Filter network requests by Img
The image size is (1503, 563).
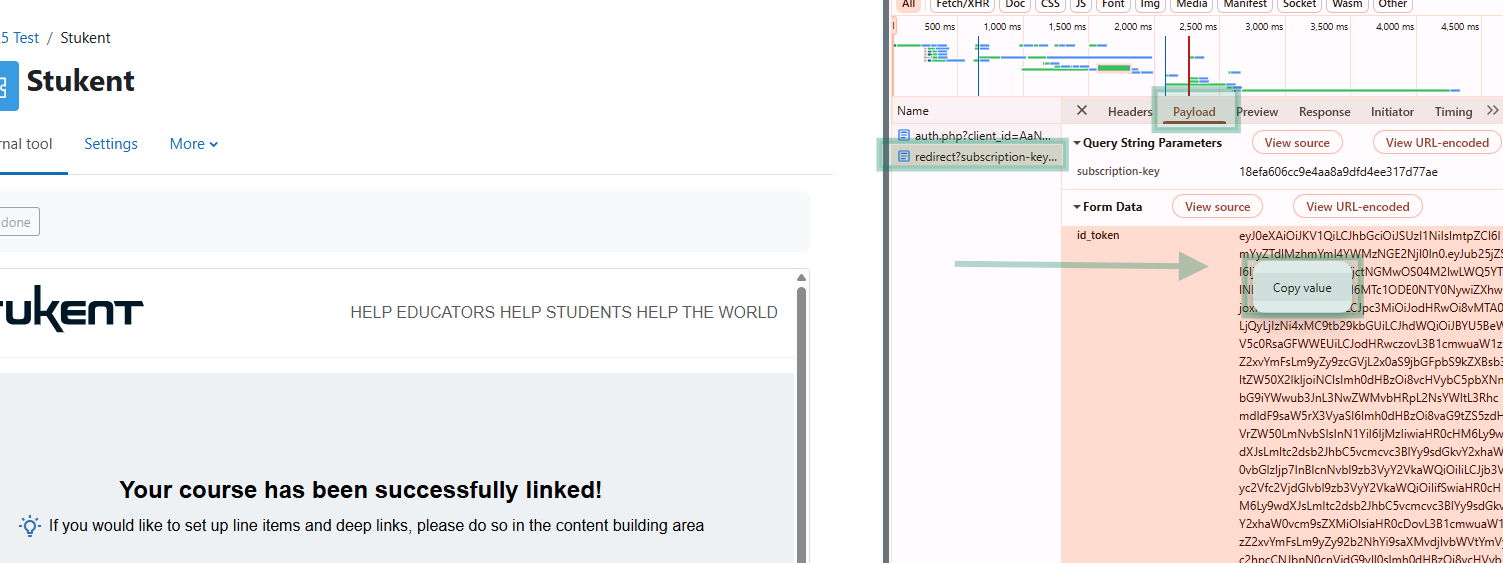pos(1151,4)
